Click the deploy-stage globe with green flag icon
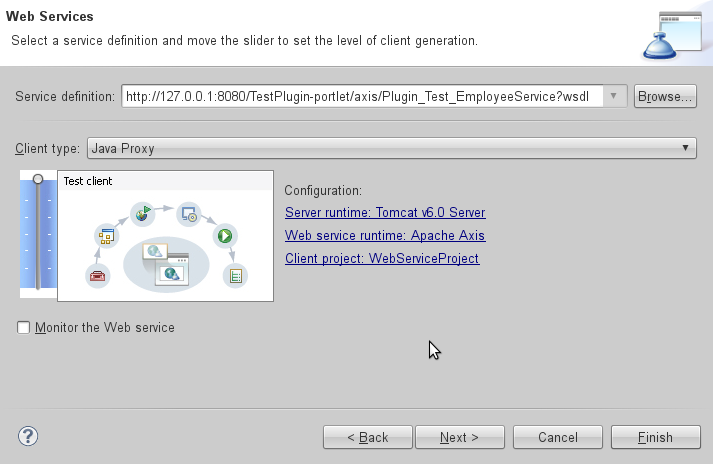The image size is (713, 464). [143, 212]
